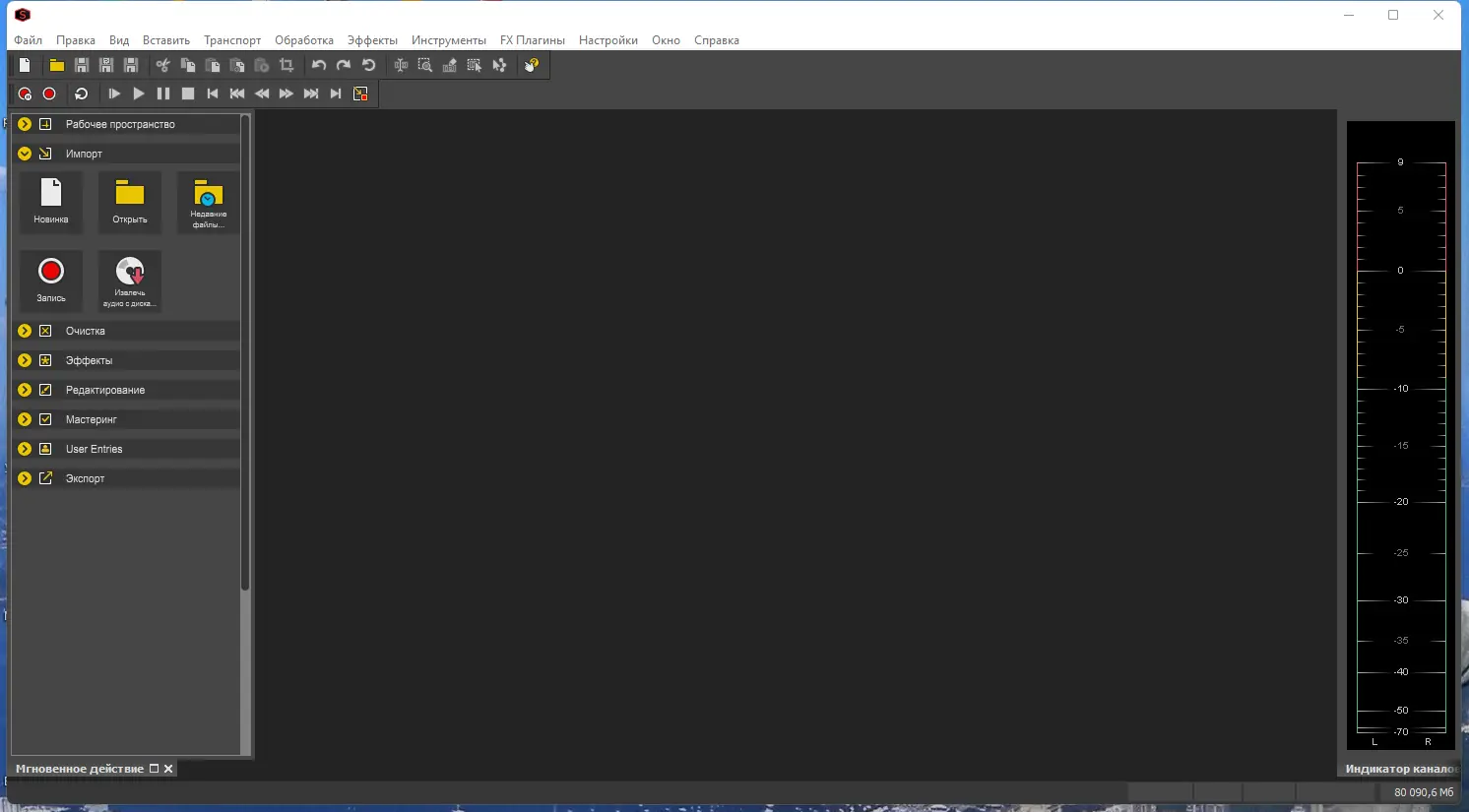The height and width of the screenshot is (812, 1469).
Task: Select the Pencil draw tool
Action: pyautogui.click(x=450, y=65)
